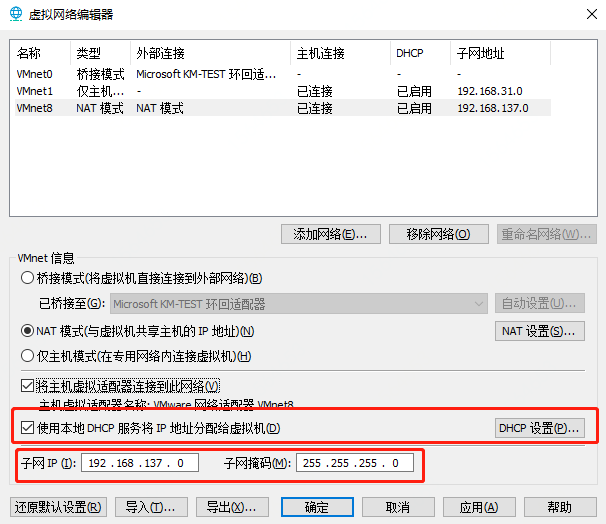This screenshot has width=606, height=524.
Task: Toggle 将主机虚拟适配器连接到此网络 checkbox
Action: click(x=27, y=386)
